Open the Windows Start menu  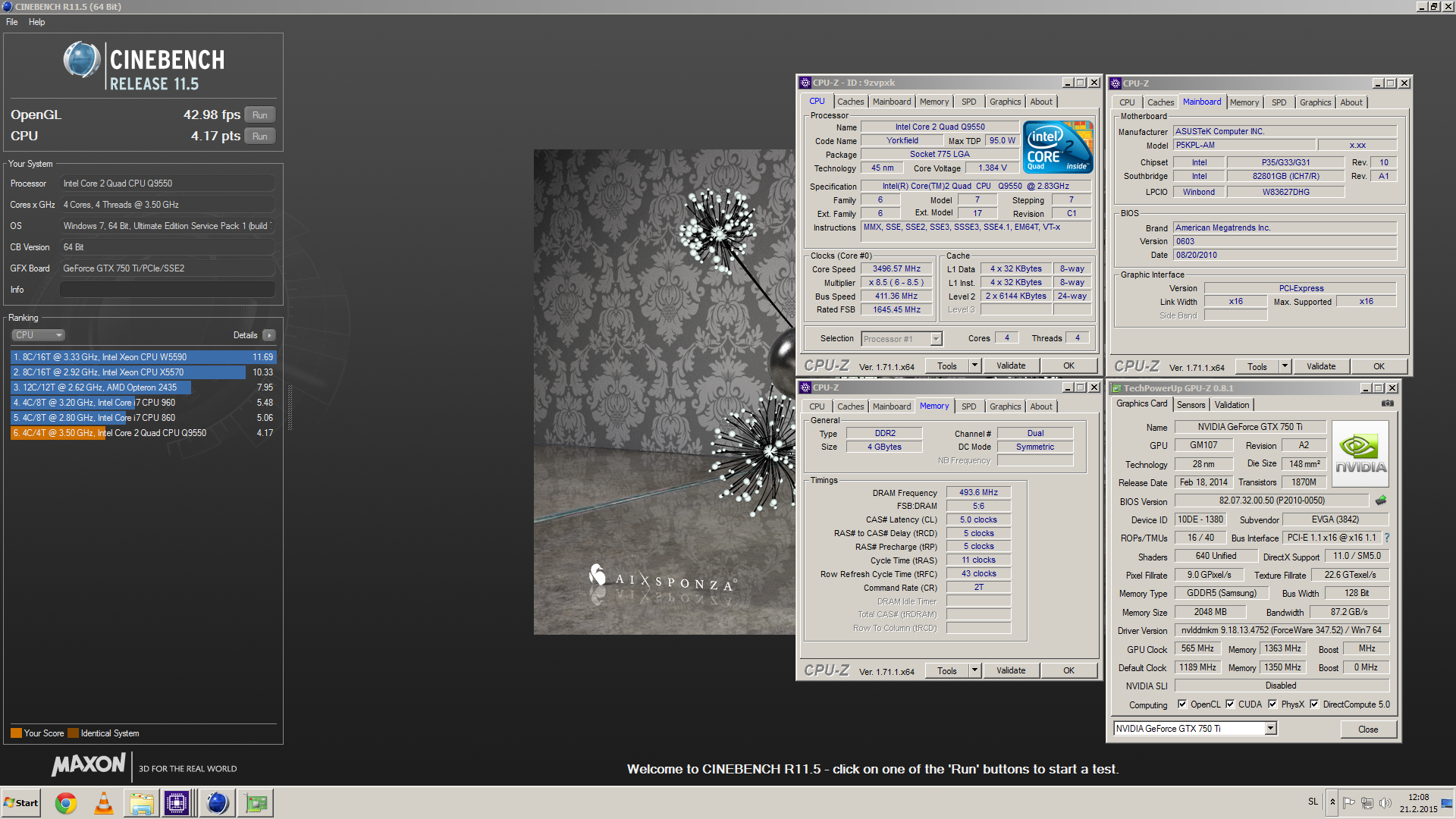pyautogui.click(x=21, y=803)
